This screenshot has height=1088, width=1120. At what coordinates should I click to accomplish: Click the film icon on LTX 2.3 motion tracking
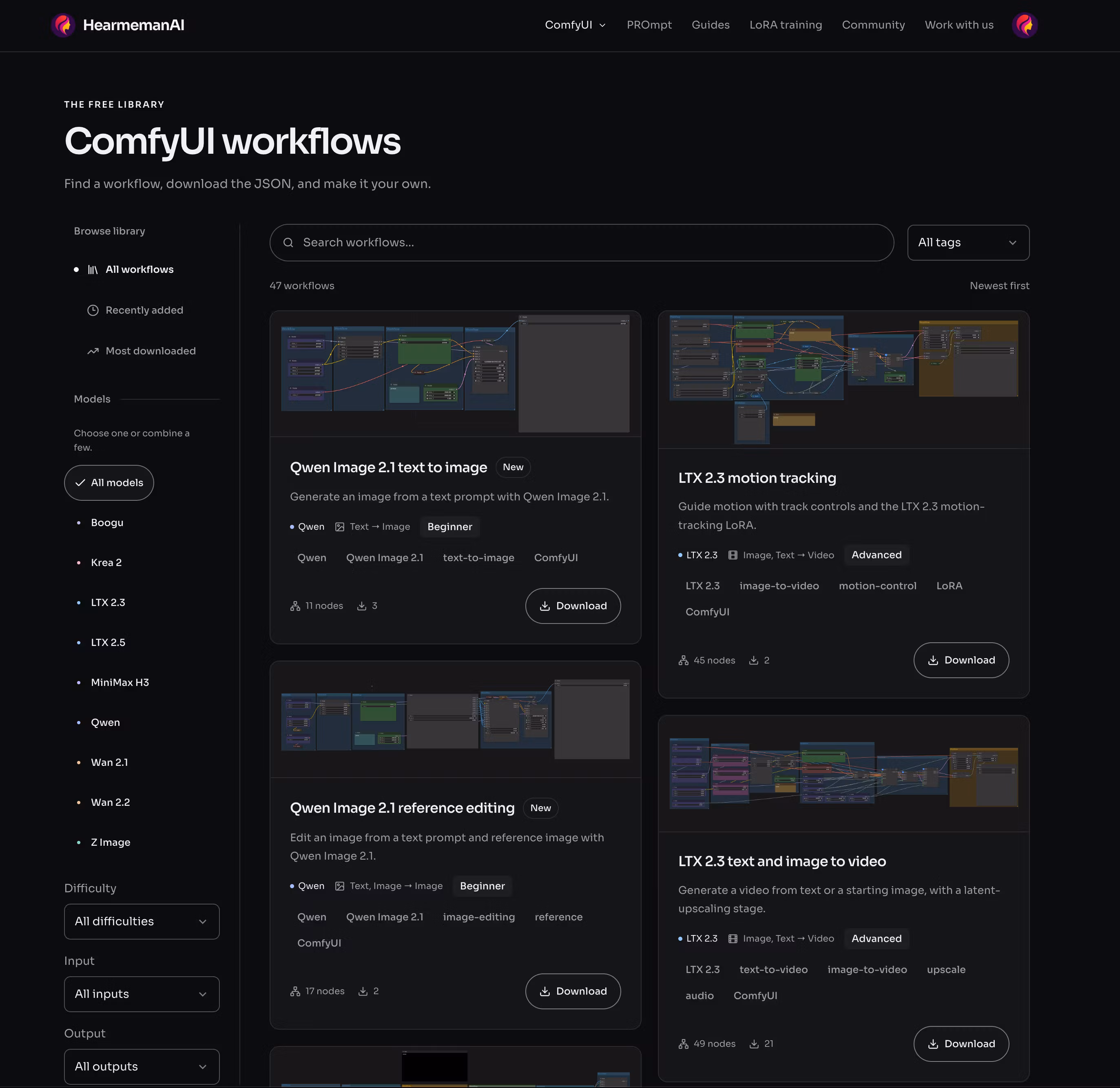pos(733,555)
